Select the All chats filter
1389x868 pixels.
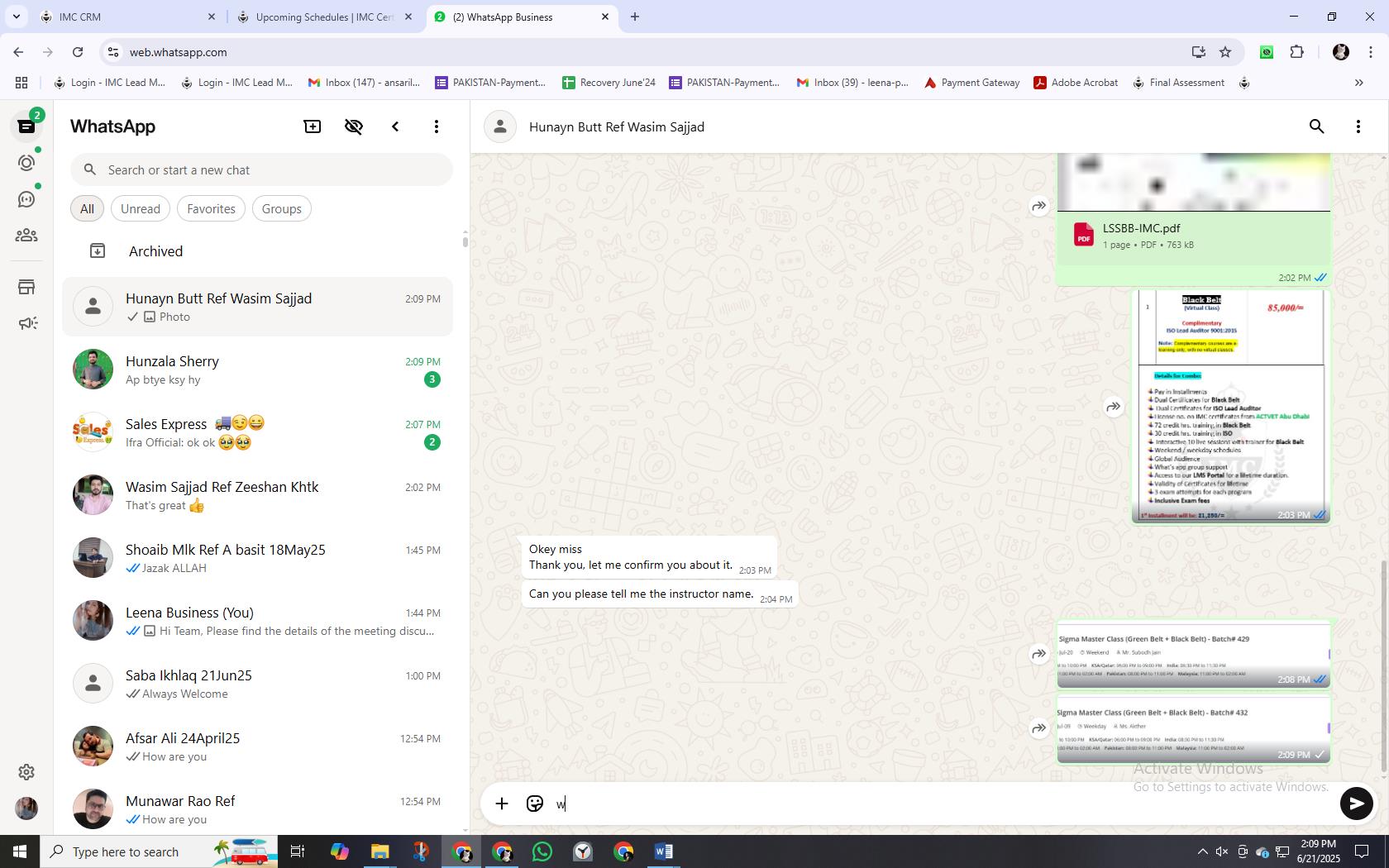(87, 209)
